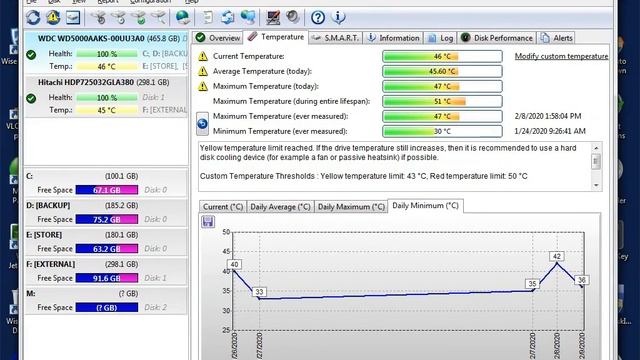This screenshot has width=640, height=360.
Task: Go to the Alerts tab
Action: pyautogui.click(x=556, y=38)
